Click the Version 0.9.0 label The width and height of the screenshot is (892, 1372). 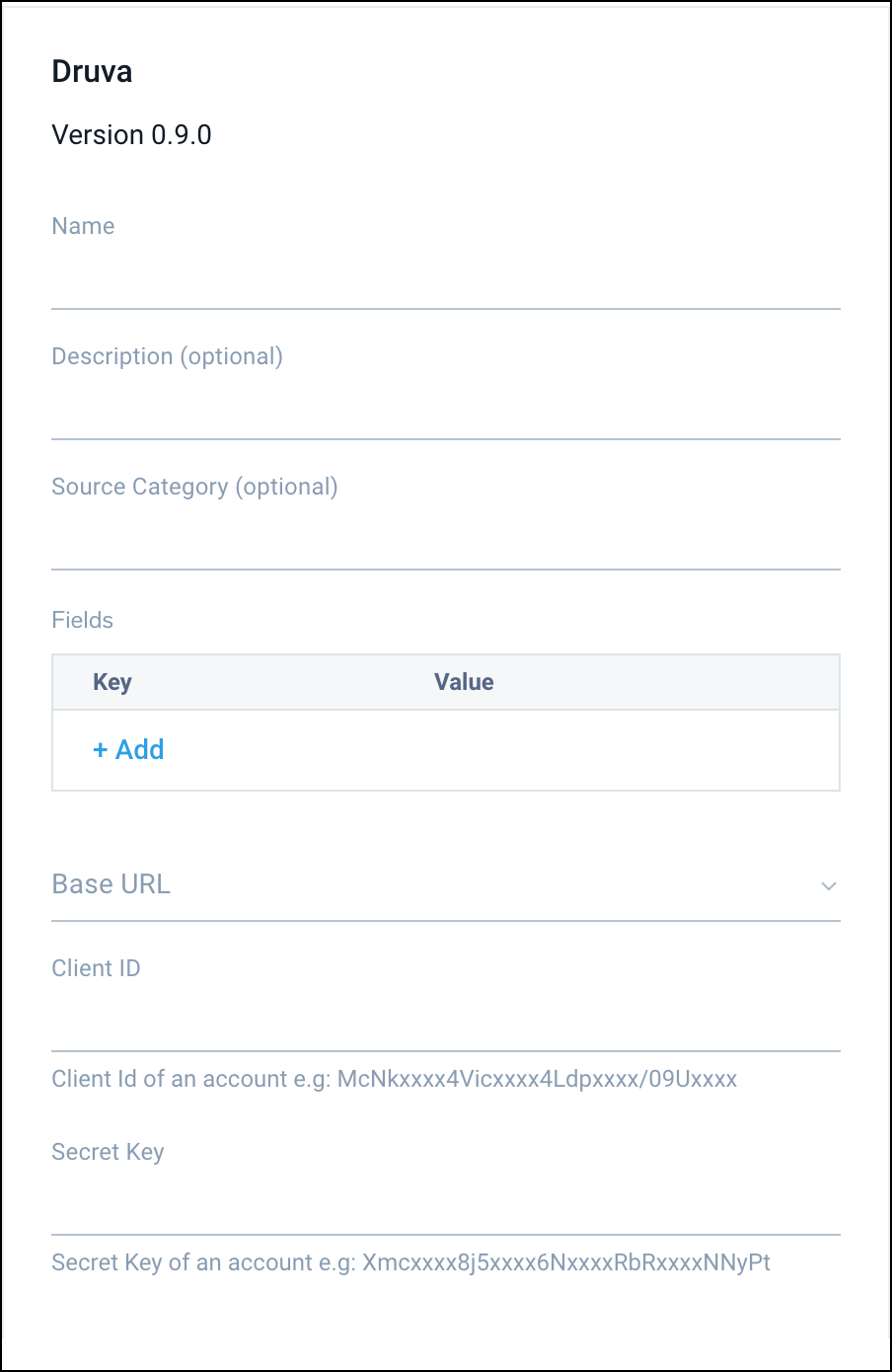[x=131, y=134]
